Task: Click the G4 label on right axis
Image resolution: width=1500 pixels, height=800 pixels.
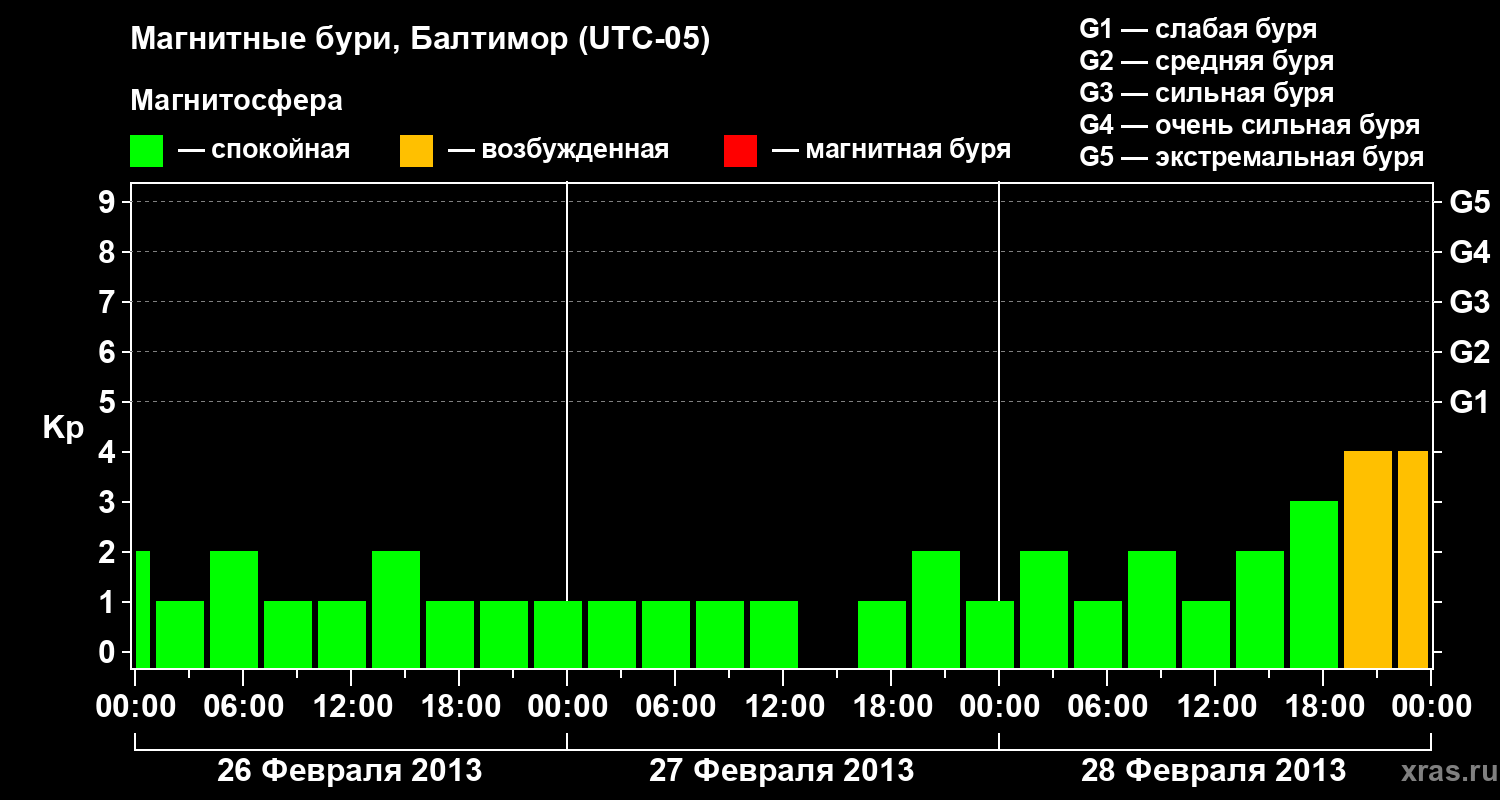Action: (x=1469, y=252)
